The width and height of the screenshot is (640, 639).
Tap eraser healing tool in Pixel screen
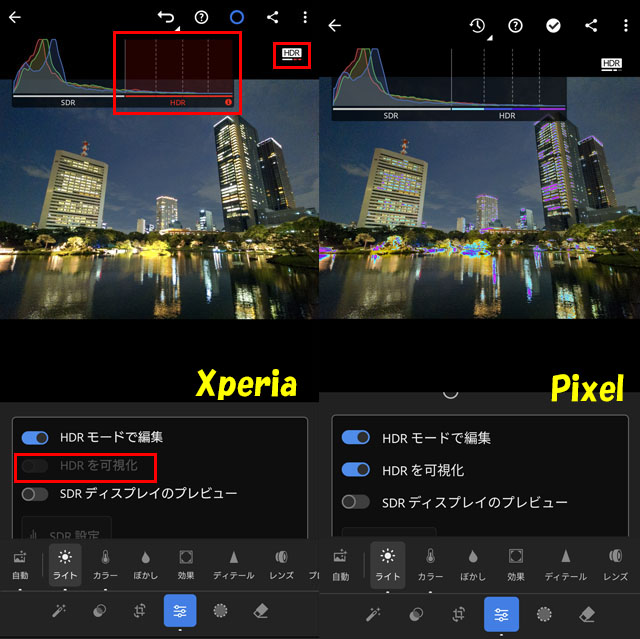[587, 614]
